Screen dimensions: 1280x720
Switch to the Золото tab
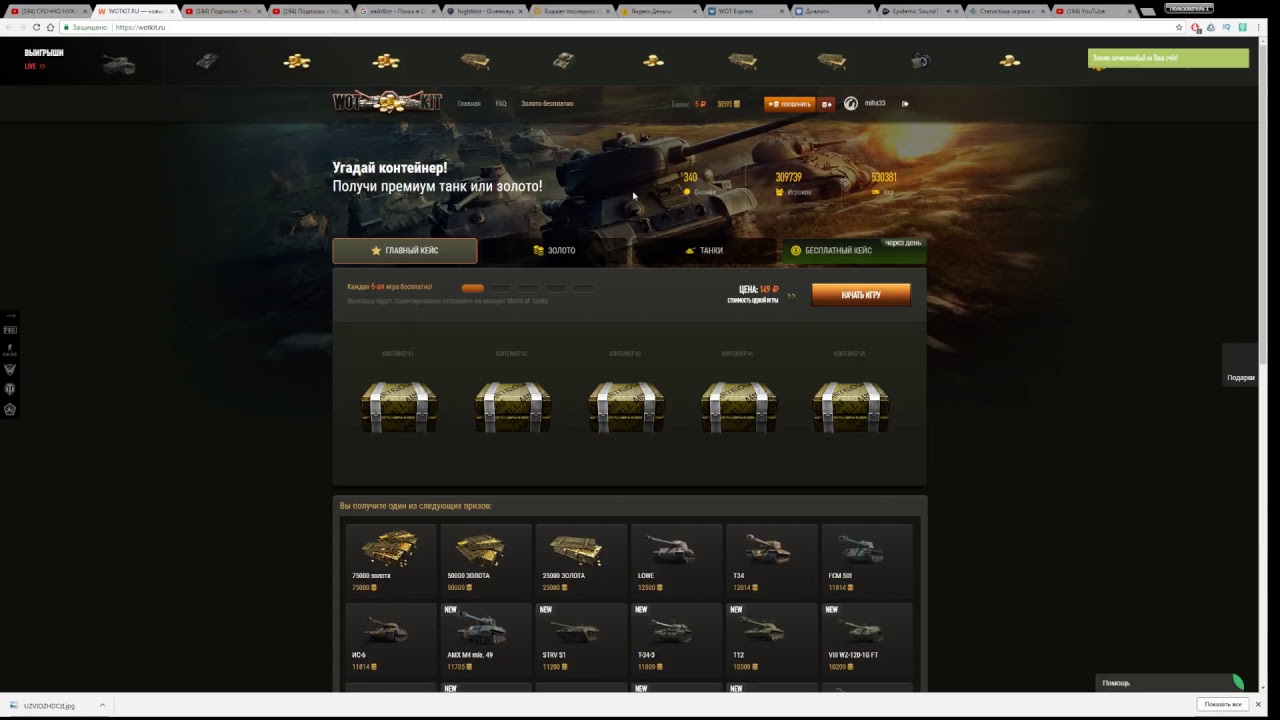(554, 251)
